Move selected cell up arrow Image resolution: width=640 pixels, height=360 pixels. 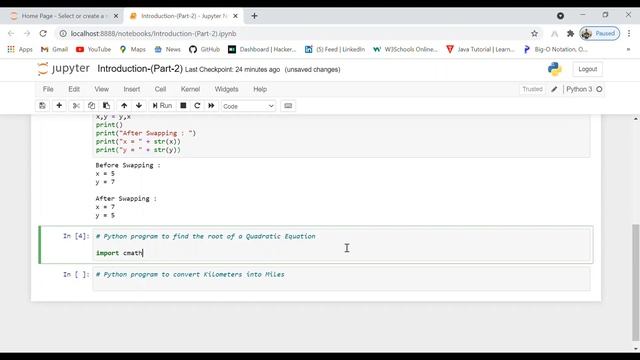coord(124,106)
